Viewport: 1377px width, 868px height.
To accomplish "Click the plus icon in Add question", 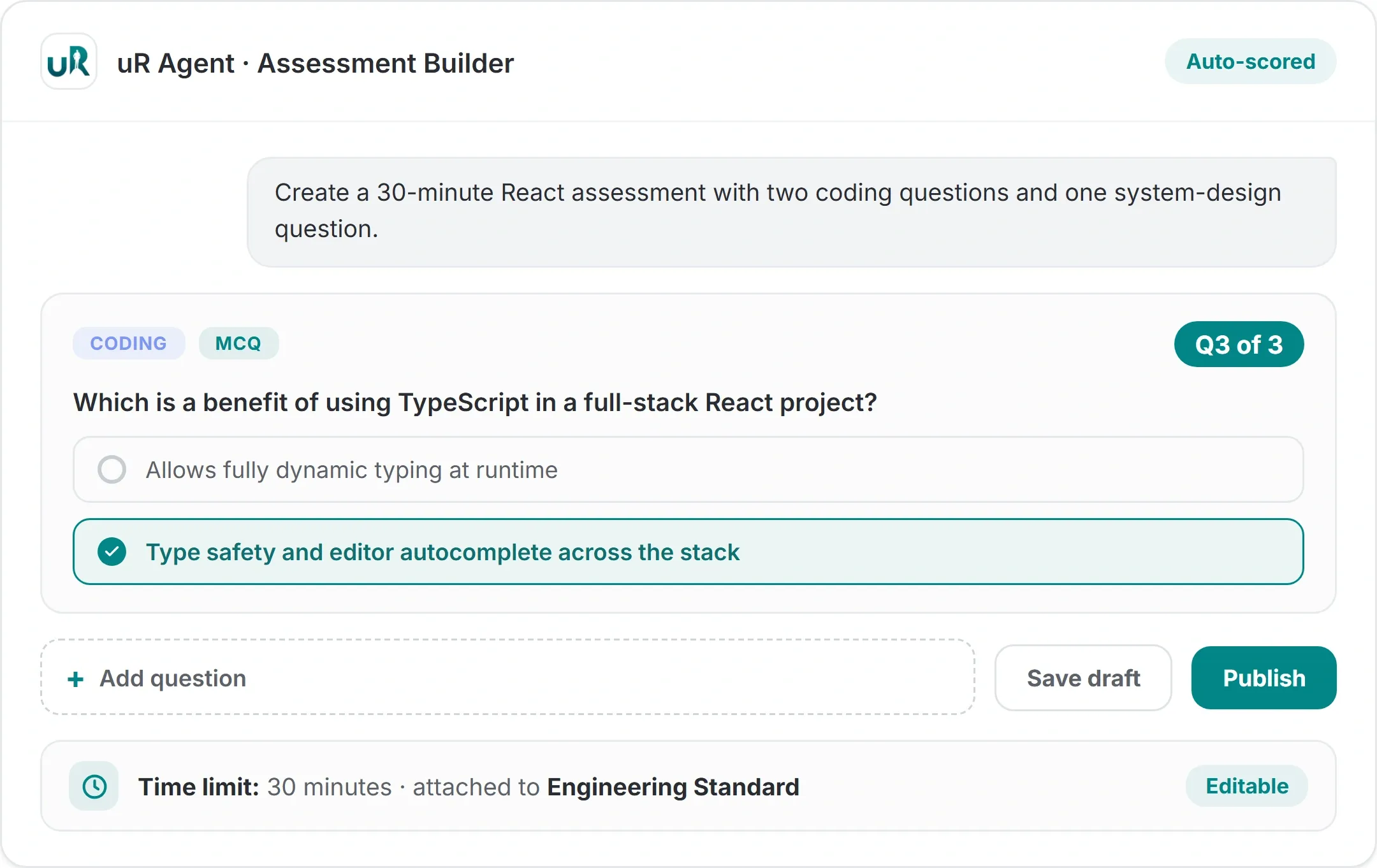I will pyautogui.click(x=76, y=679).
